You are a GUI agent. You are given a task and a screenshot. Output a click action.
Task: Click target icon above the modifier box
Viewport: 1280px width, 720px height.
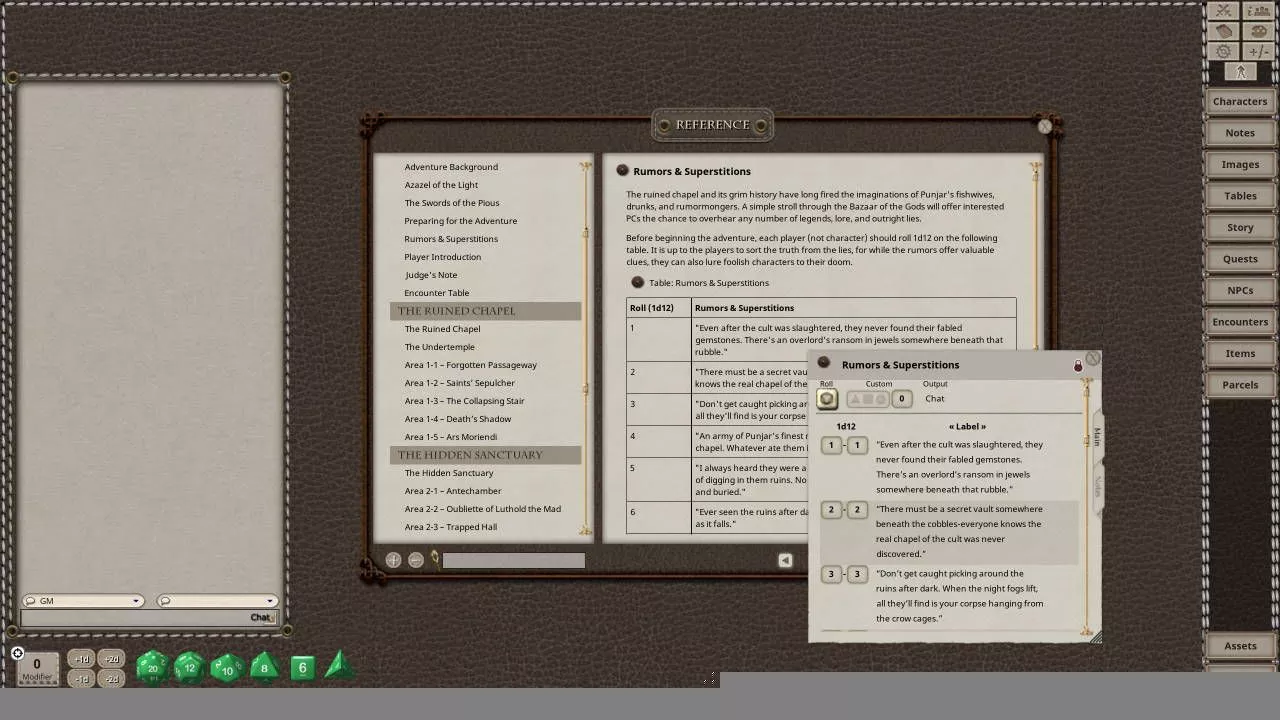click(x=17, y=653)
